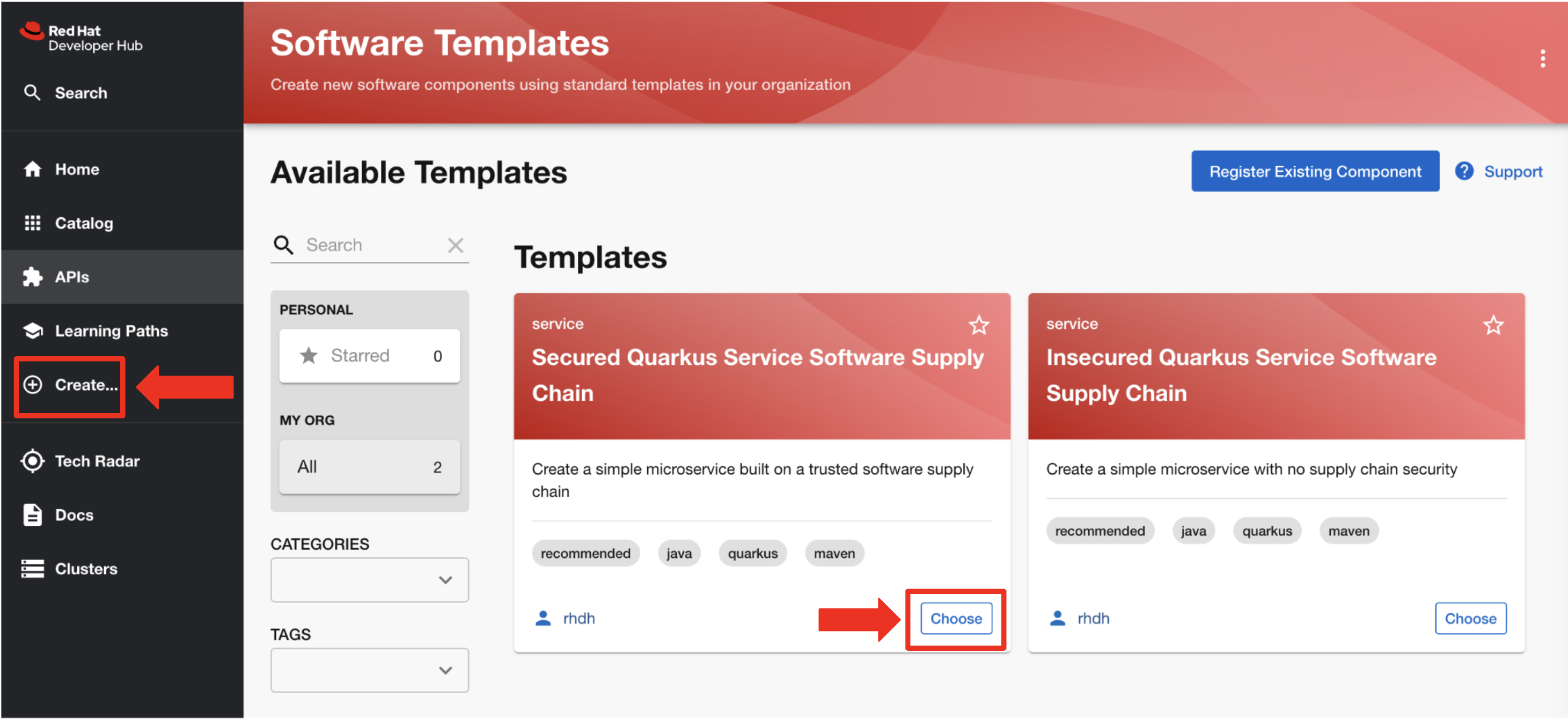Viewport: 1568px width, 720px height.
Task: Open Learning Paths in the sidebar
Action: (122, 330)
